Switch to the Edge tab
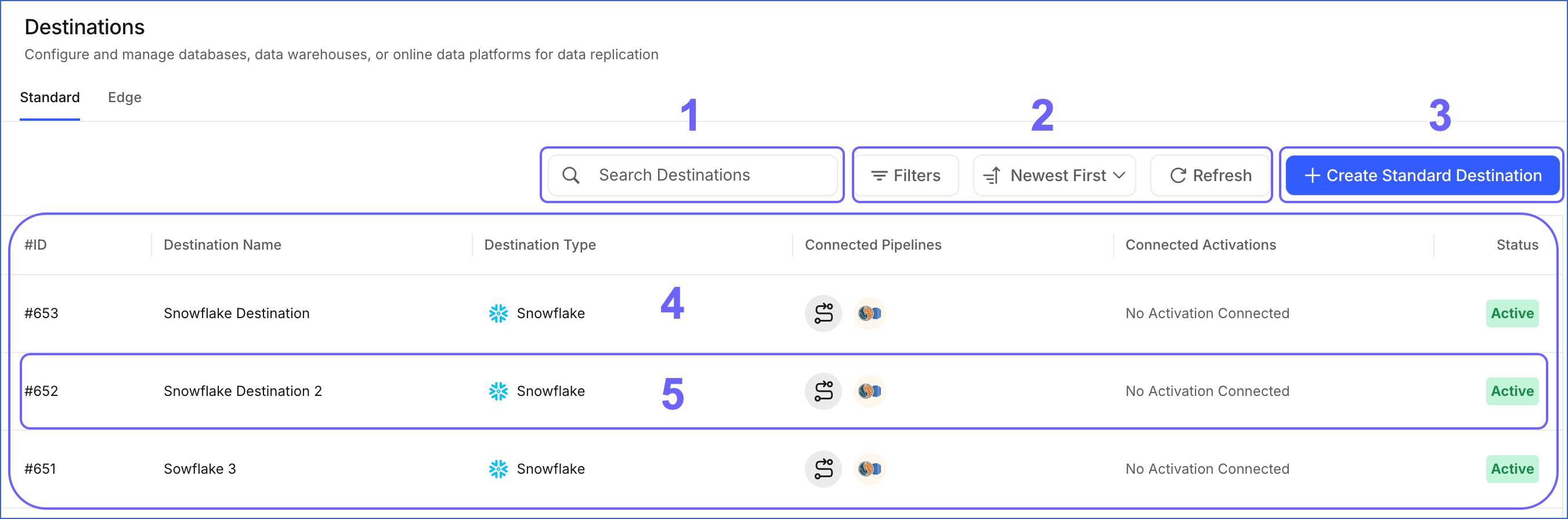The width and height of the screenshot is (1568, 519). click(x=125, y=98)
